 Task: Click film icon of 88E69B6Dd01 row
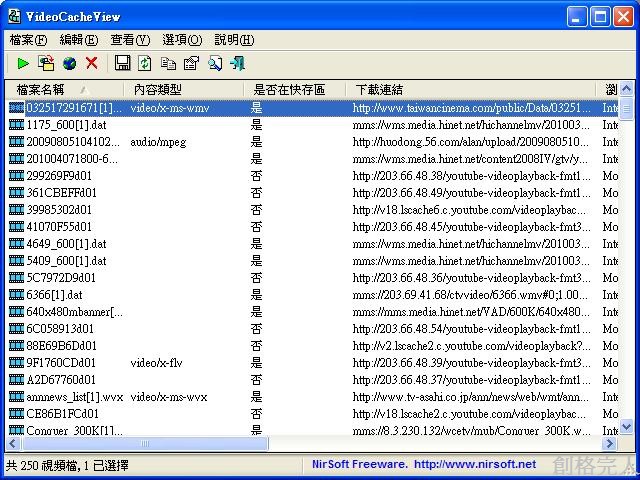pyautogui.click(x=16, y=346)
